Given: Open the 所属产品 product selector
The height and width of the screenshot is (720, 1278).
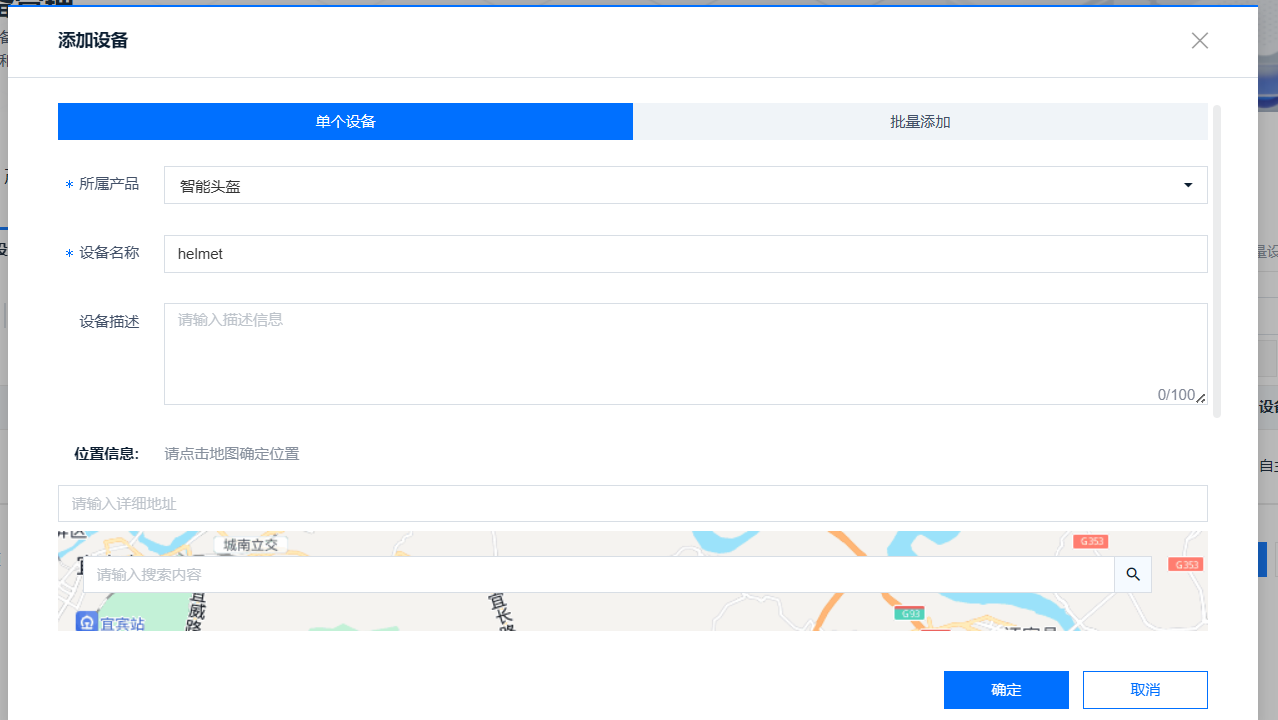Looking at the screenshot, I should click(x=684, y=185).
